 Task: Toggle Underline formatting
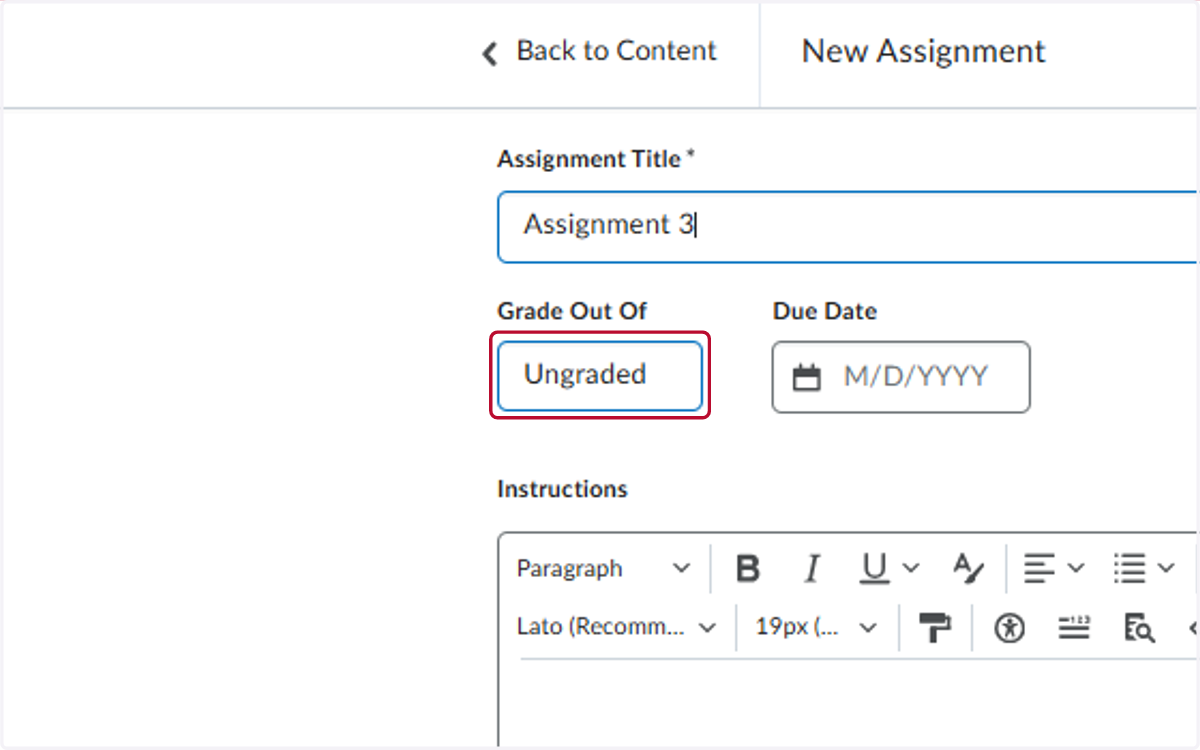click(x=875, y=569)
